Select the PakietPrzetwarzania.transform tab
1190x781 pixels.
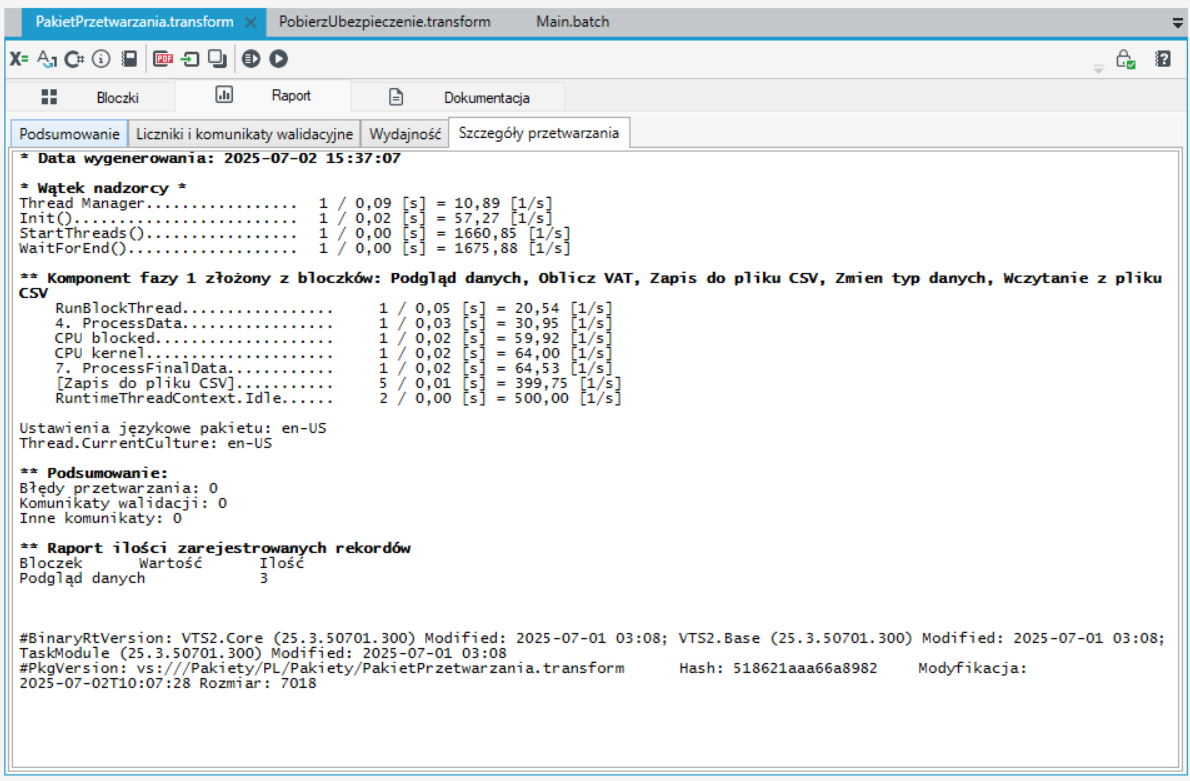[134, 22]
